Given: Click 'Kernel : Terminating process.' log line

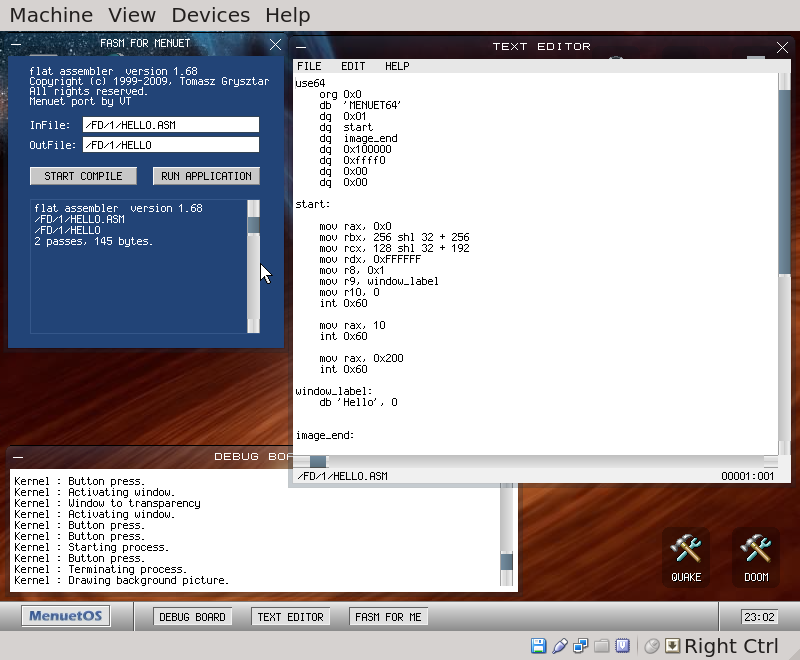Looking at the screenshot, I should 101,569.
